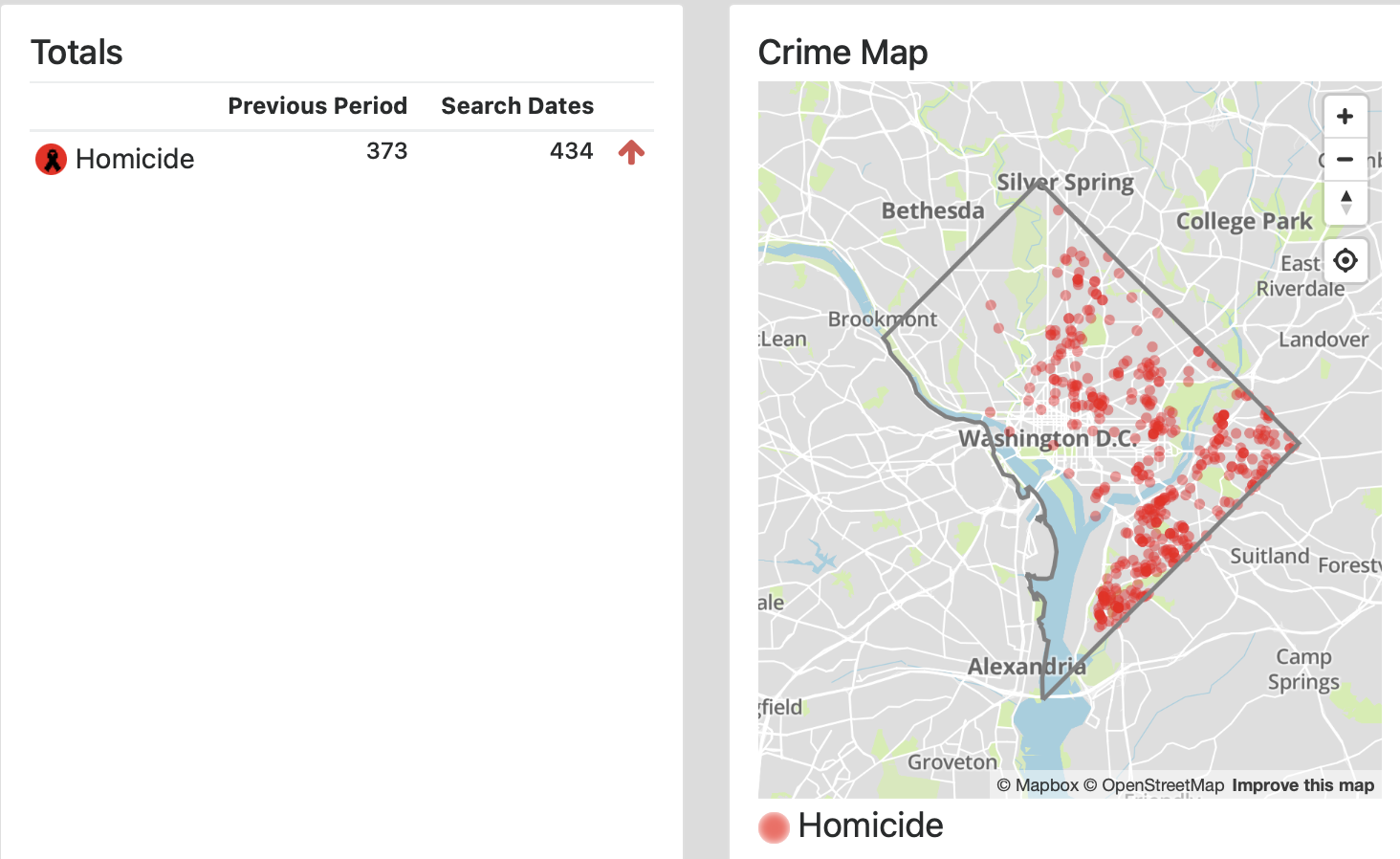This screenshot has height=859, width=1400.
Task: Click the 373 Previous Period value
Action: 386,150
